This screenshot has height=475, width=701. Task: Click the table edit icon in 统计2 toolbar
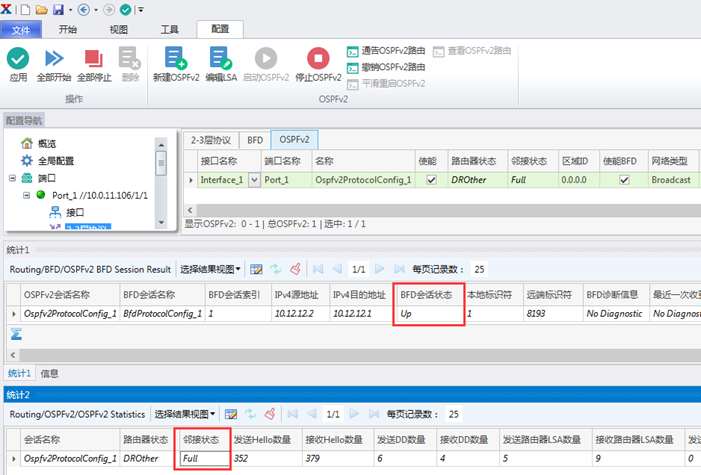231,414
